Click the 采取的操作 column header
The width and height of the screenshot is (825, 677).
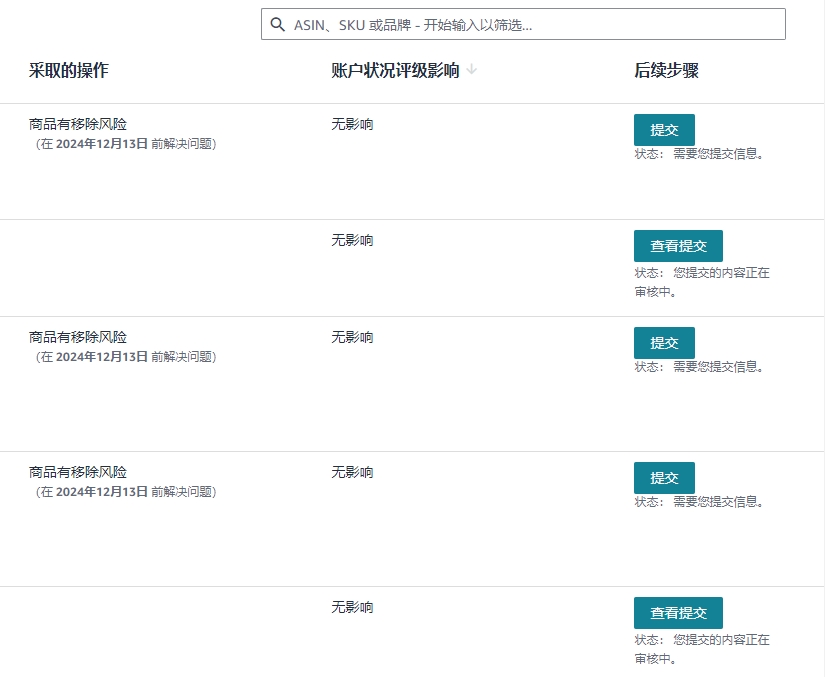[69, 70]
